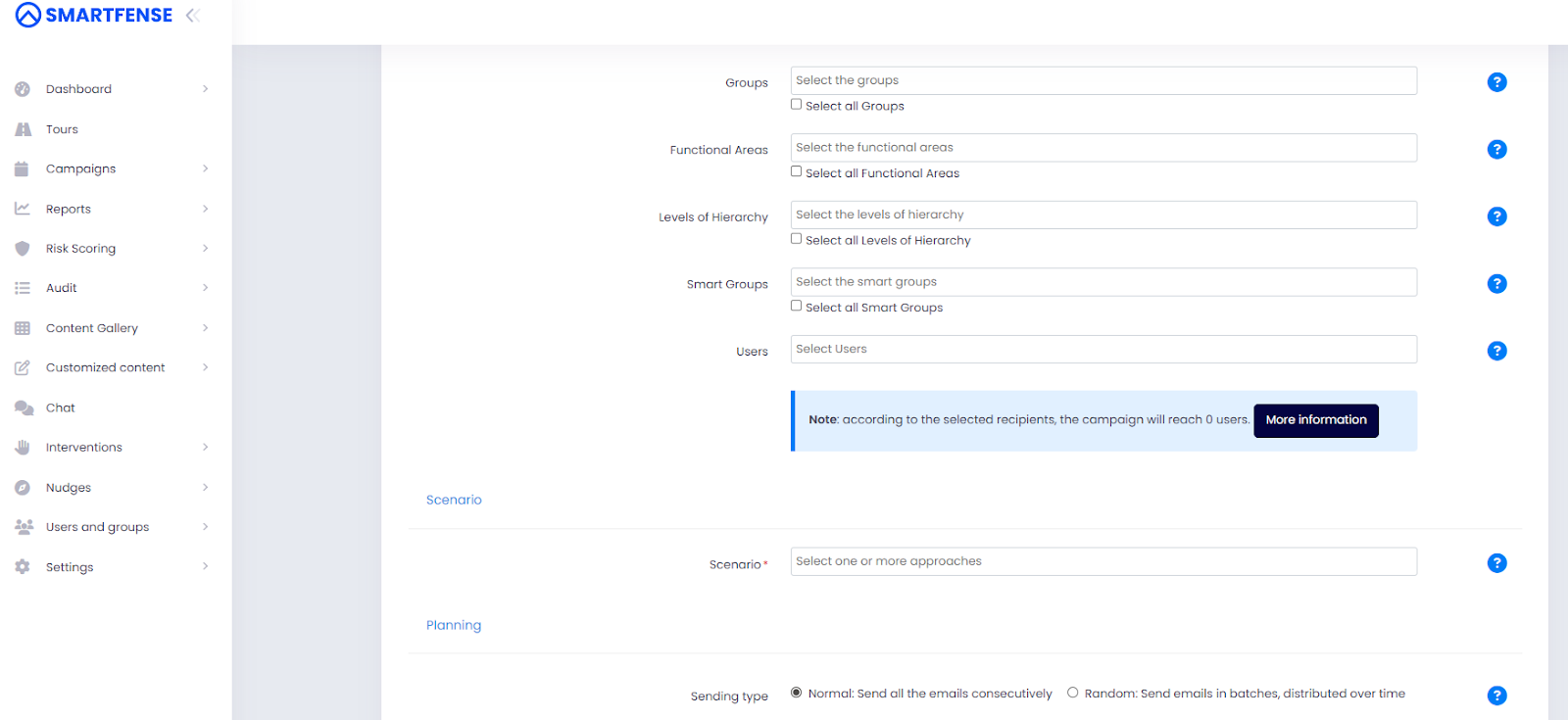Click the Customized content edit icon
The width and height of the screenshot is (1568, 720).
coord(23,368)
